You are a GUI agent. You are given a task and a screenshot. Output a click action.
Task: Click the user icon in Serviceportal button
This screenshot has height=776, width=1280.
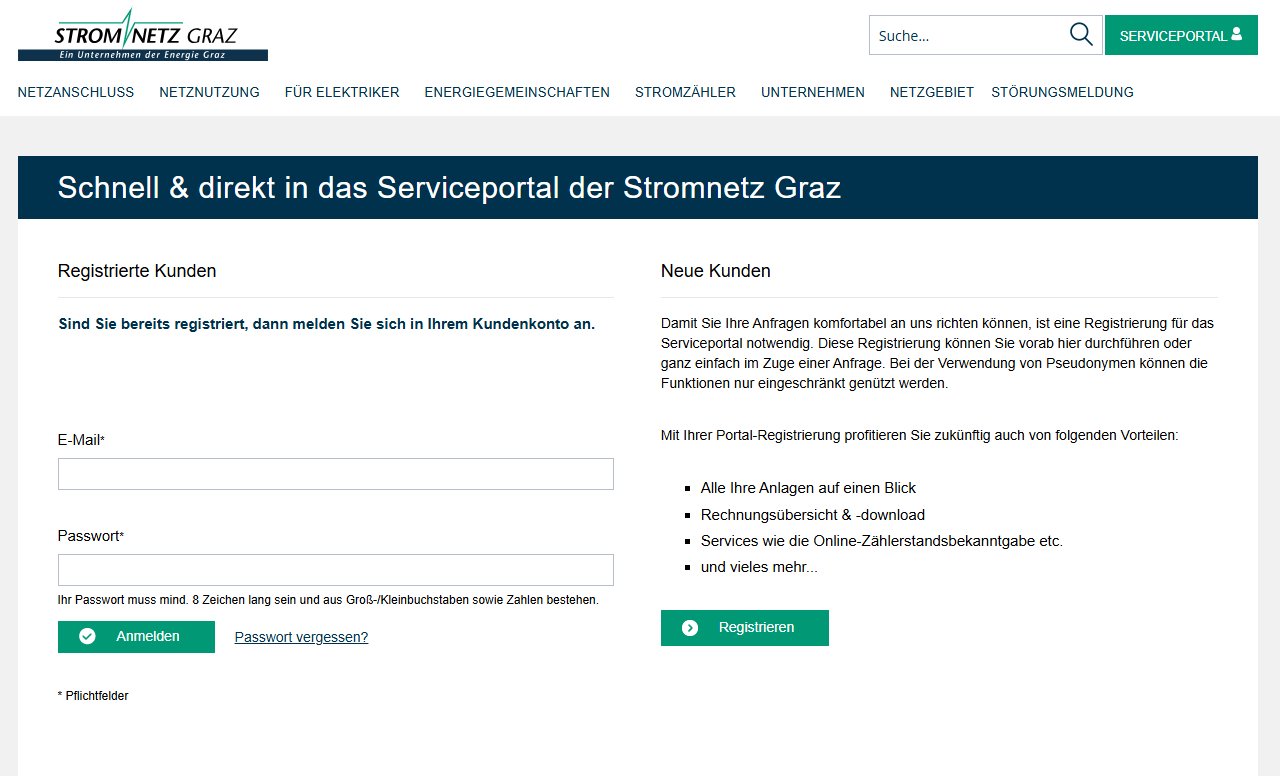tap(1237, 34)
